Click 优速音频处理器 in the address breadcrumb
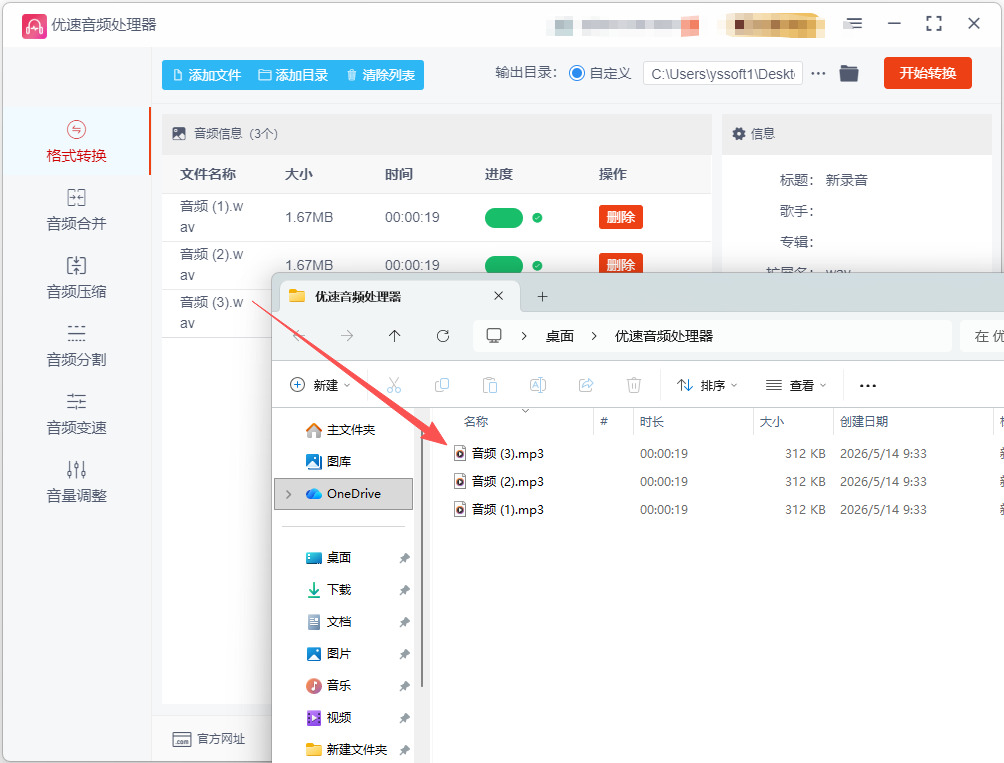Viewport: 1004px width, 763px height. 663,336
